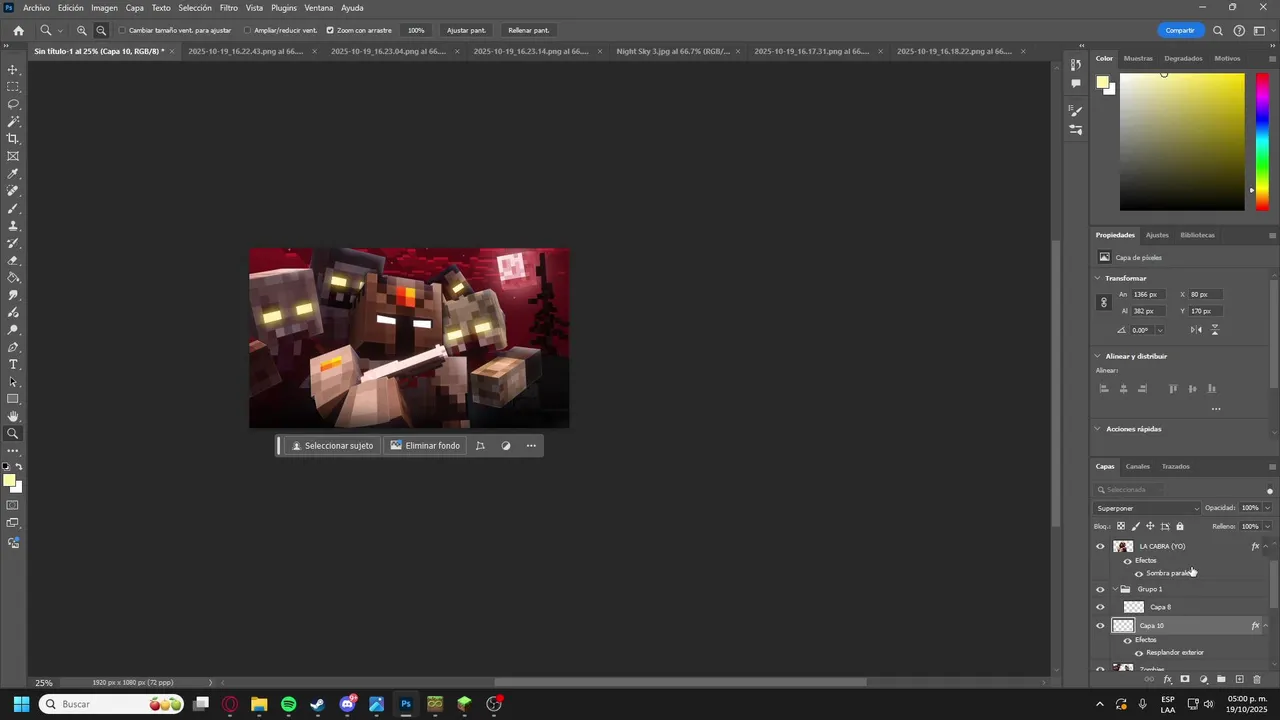Select the Horizontal Type tool

(13, 365)
